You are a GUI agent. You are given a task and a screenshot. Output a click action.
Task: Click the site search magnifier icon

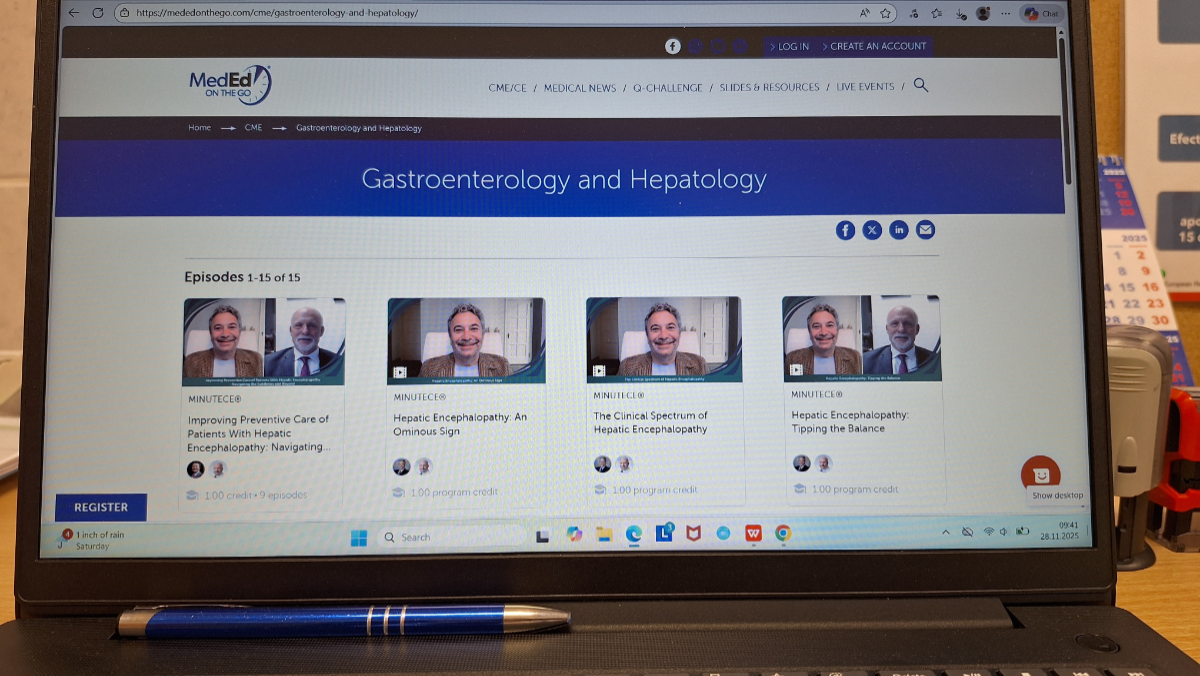click(x=921, y=86)
